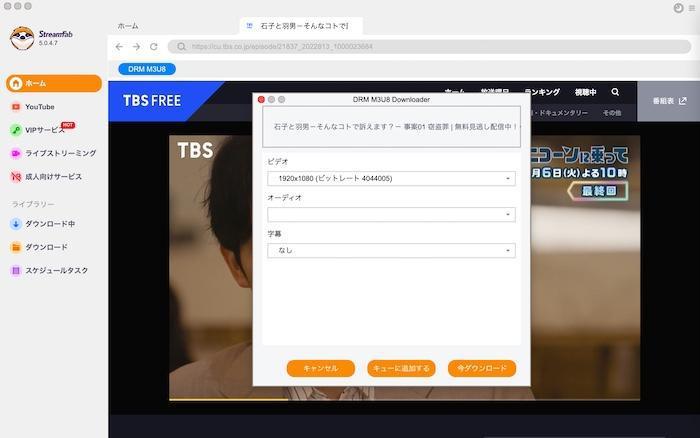Click the キューに追加する button

point(401,368)
